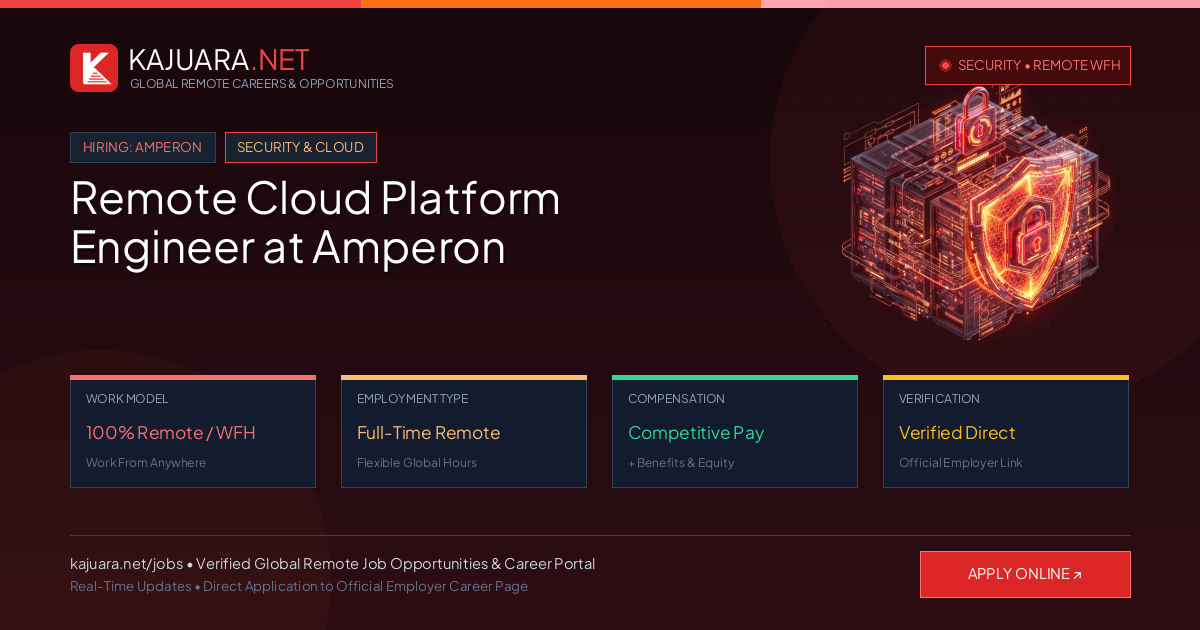
Task: Click the 'Global Remote Careers & Opportunities' tagline
Action: click(x=262, y=84)
